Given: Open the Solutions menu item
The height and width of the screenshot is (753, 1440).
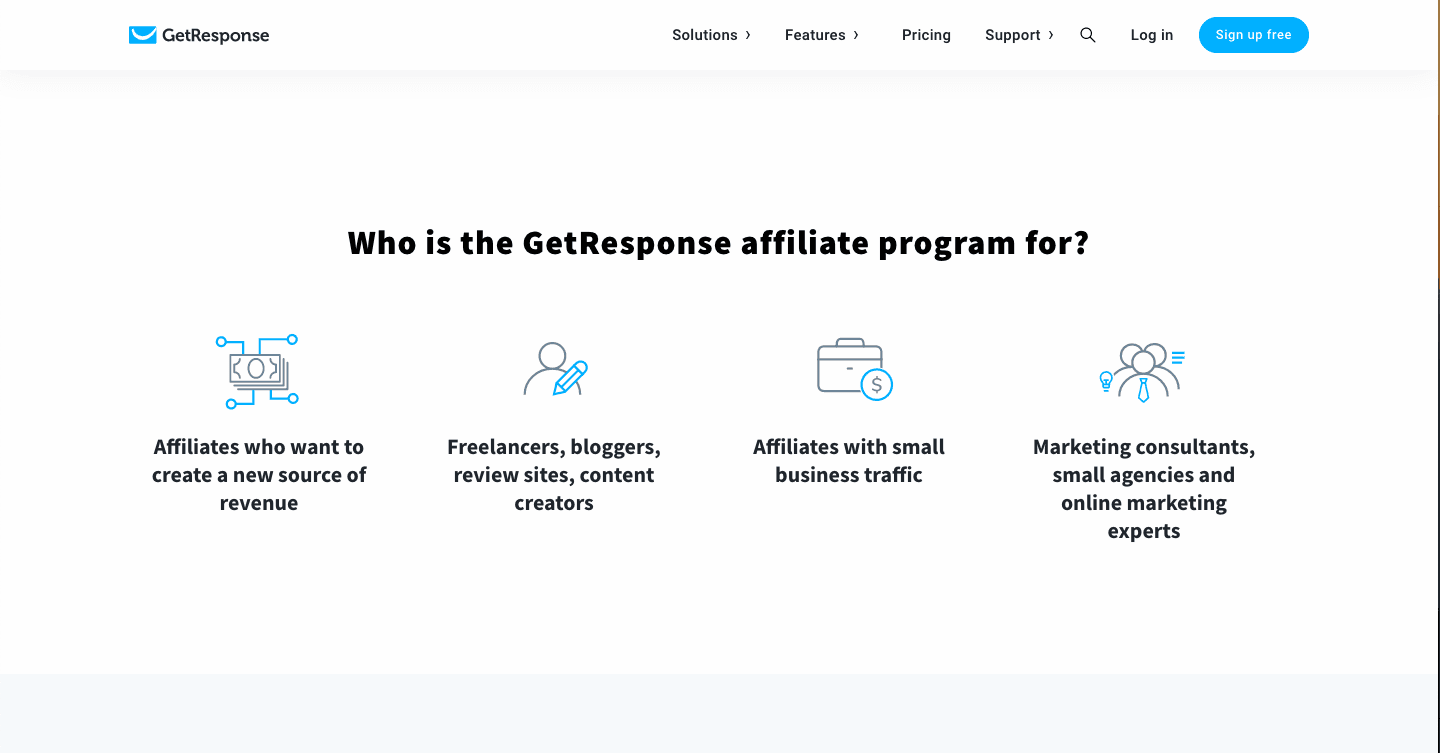Looking at the screenshot, I should 704,35.
